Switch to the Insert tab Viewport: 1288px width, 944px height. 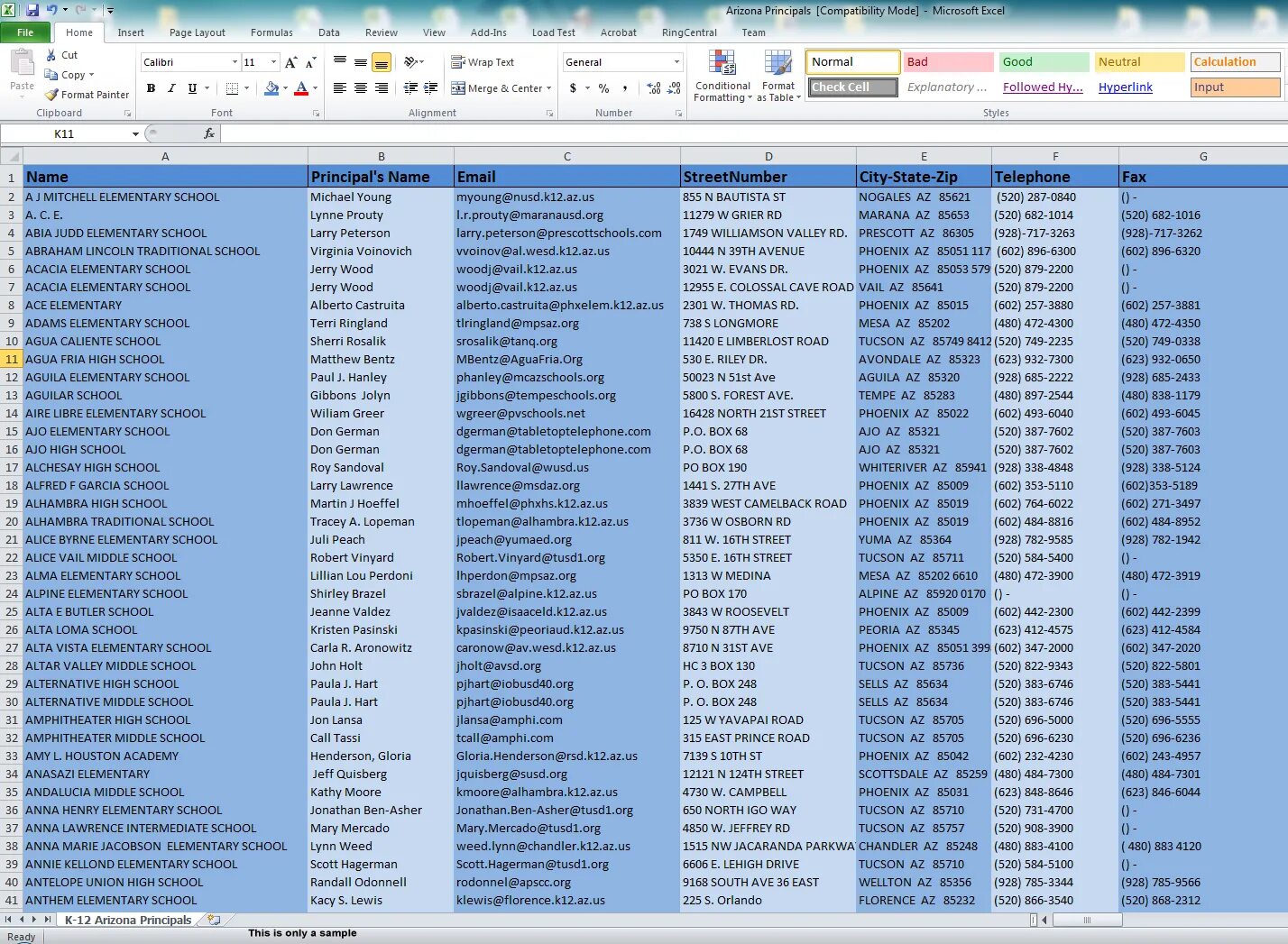131,32
